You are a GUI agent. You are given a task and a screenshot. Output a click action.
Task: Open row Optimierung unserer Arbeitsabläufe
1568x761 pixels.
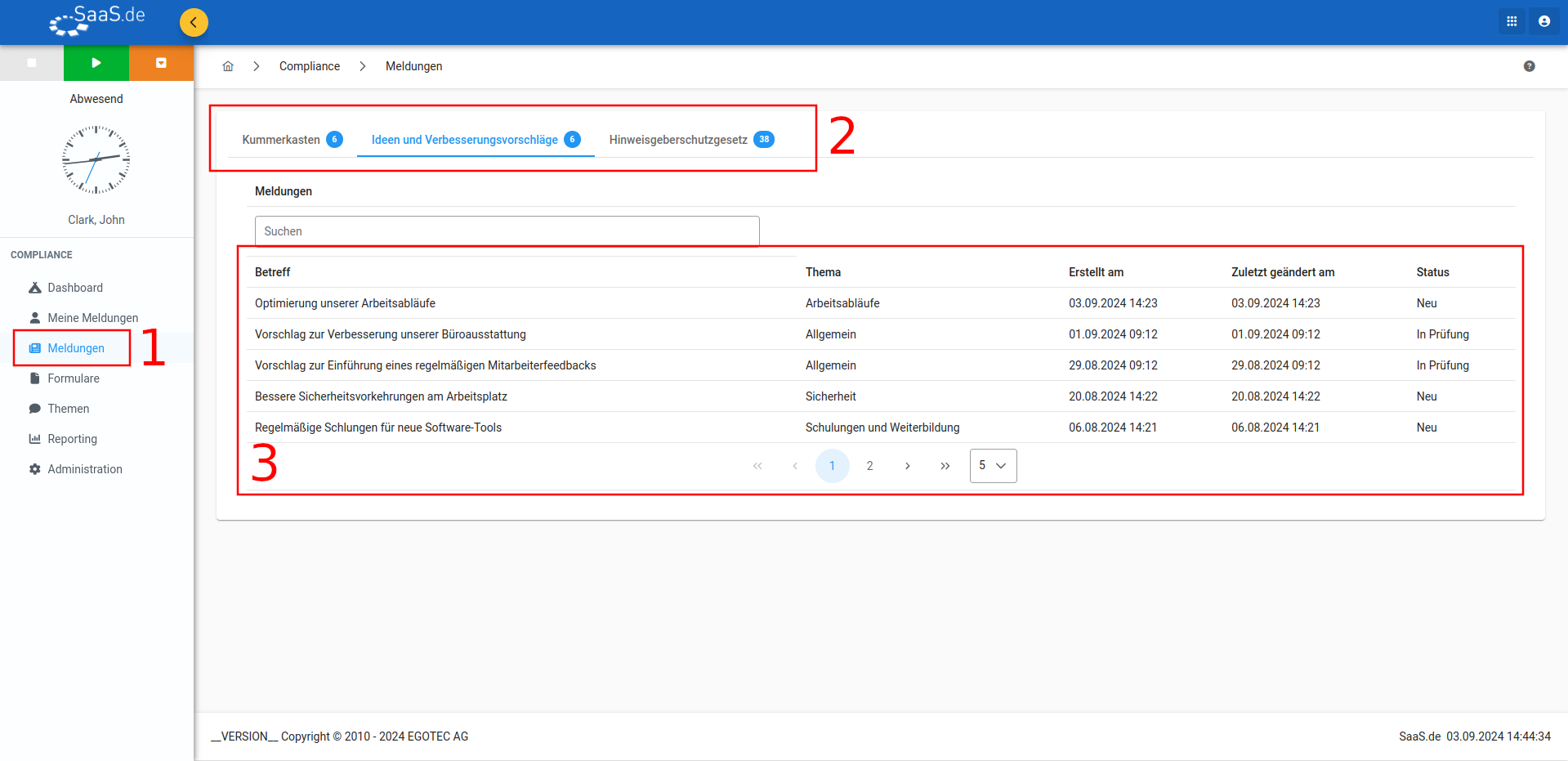881,303
